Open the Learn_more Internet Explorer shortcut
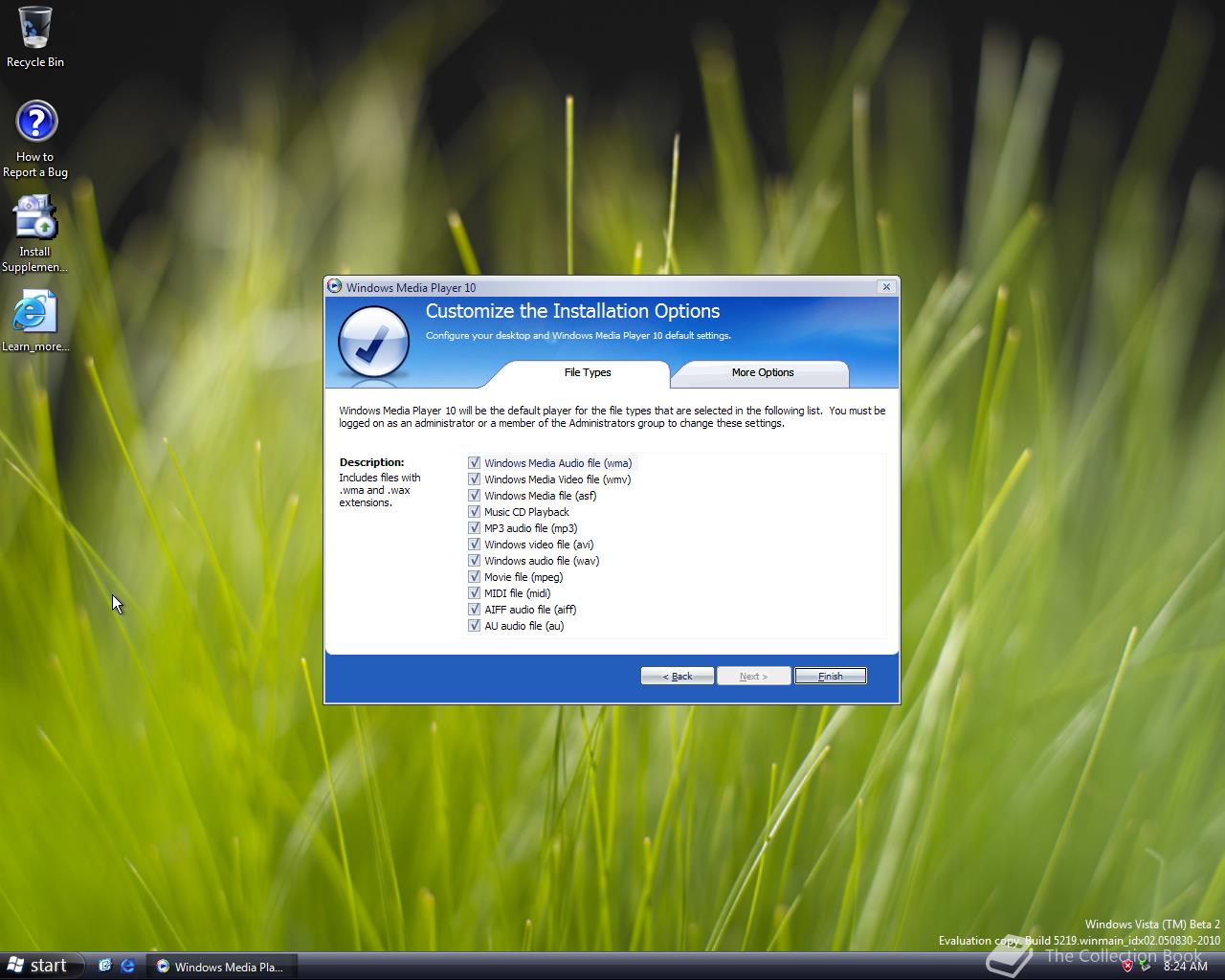Viewport: 1225px width, 980px height. coord(35,322)
